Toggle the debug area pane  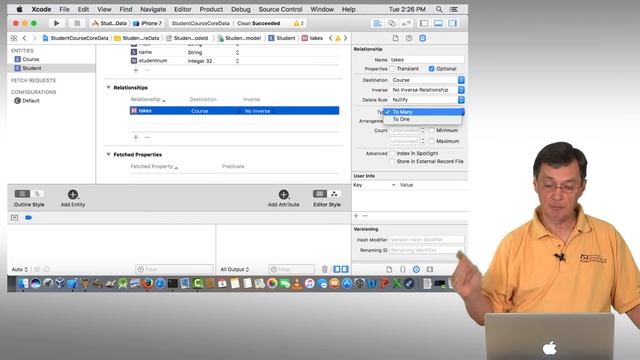[438, 23]
